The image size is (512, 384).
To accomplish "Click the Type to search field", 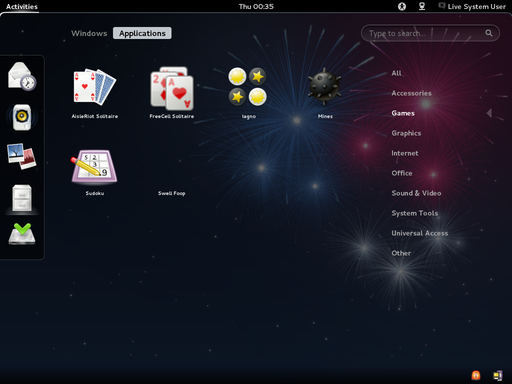I will click(430, 33).
